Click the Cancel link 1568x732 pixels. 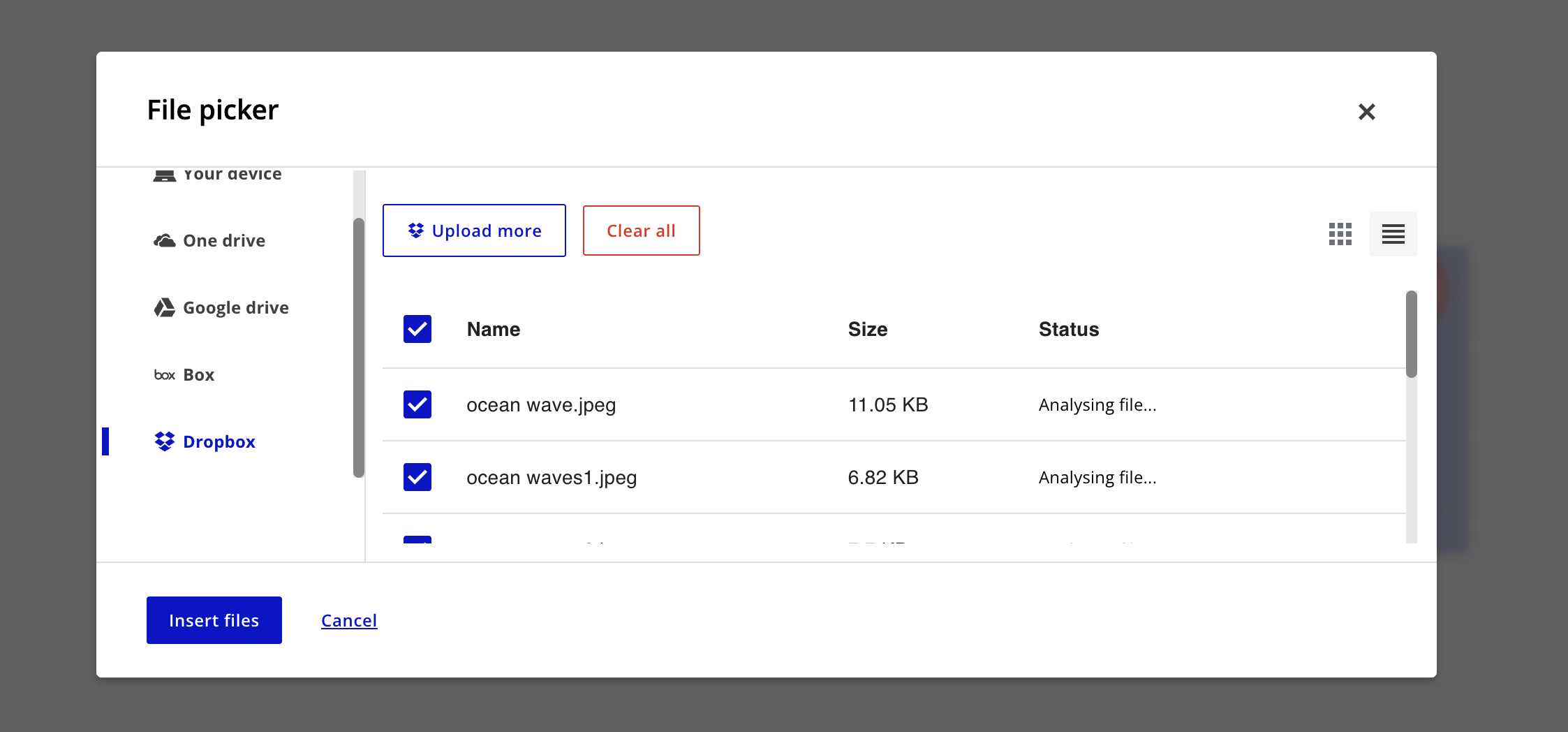(x=349, y=620)
